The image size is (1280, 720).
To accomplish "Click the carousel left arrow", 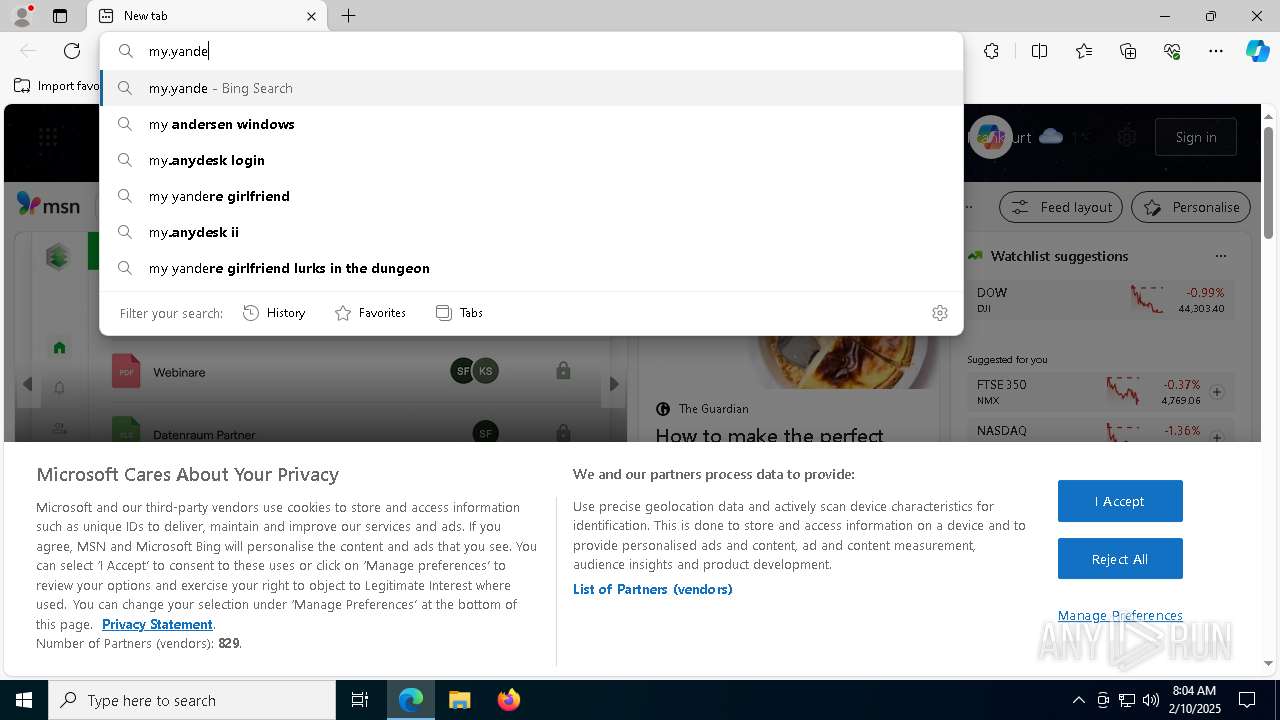I will point(27,384).
